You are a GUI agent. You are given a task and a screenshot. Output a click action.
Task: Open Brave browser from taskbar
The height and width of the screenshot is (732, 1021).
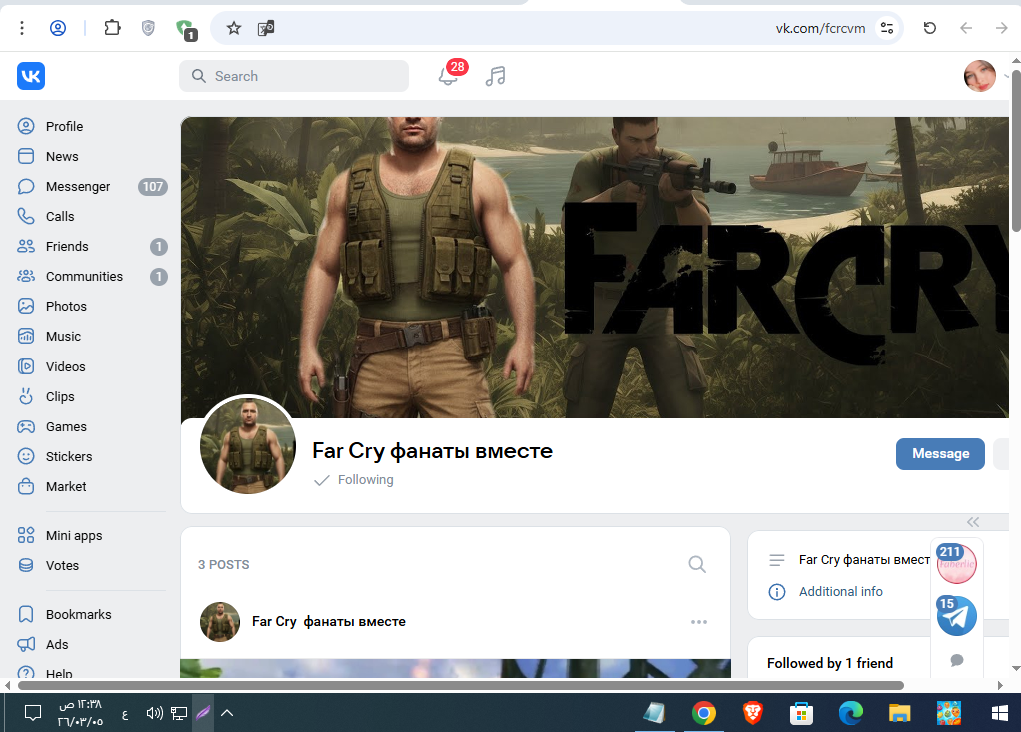[753, 713]
